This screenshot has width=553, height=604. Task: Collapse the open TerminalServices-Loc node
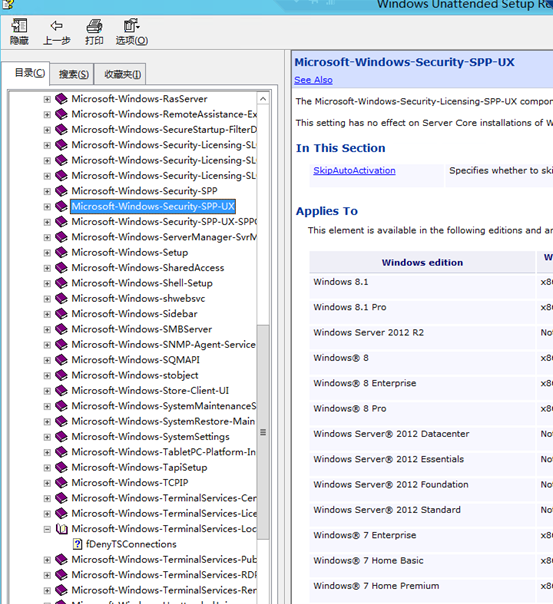coord(47,529)
